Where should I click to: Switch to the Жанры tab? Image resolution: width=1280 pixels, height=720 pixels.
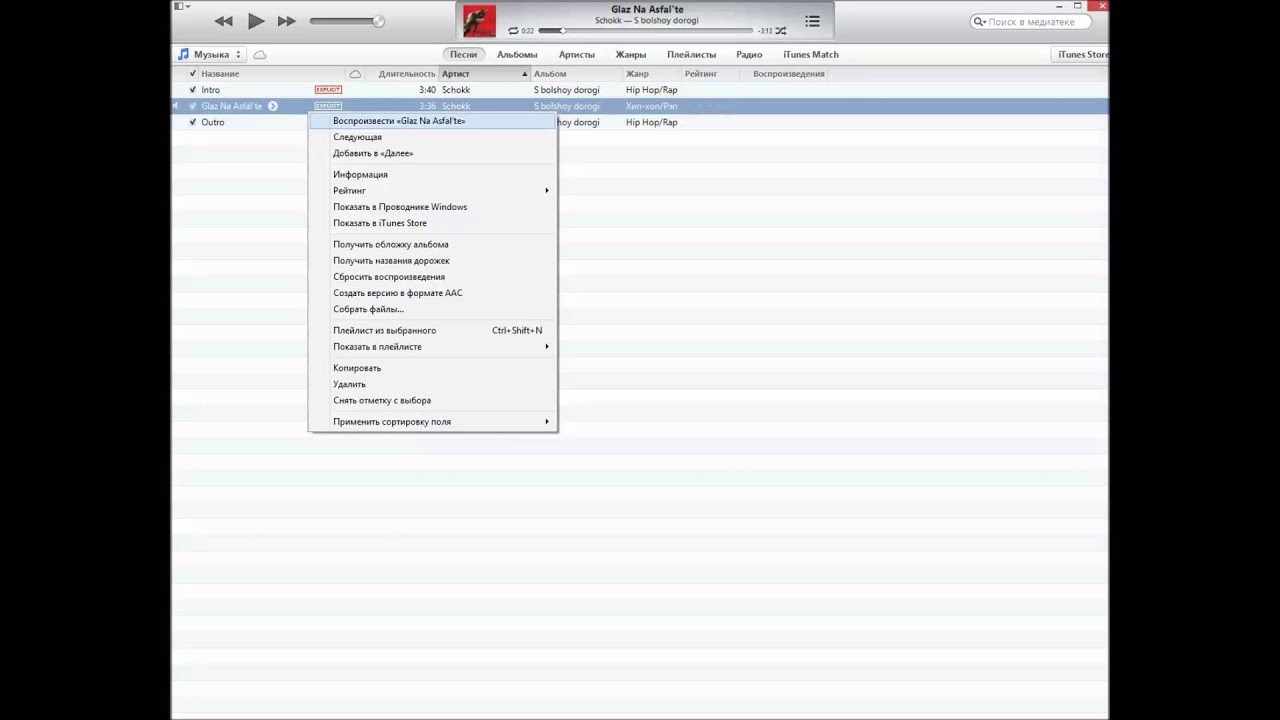tap(631, 54)
